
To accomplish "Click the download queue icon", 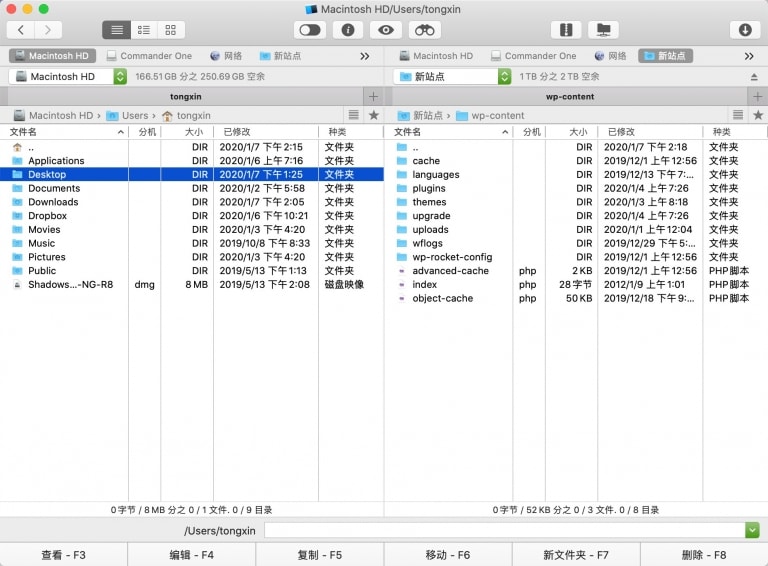I will [x=745, y=30].
